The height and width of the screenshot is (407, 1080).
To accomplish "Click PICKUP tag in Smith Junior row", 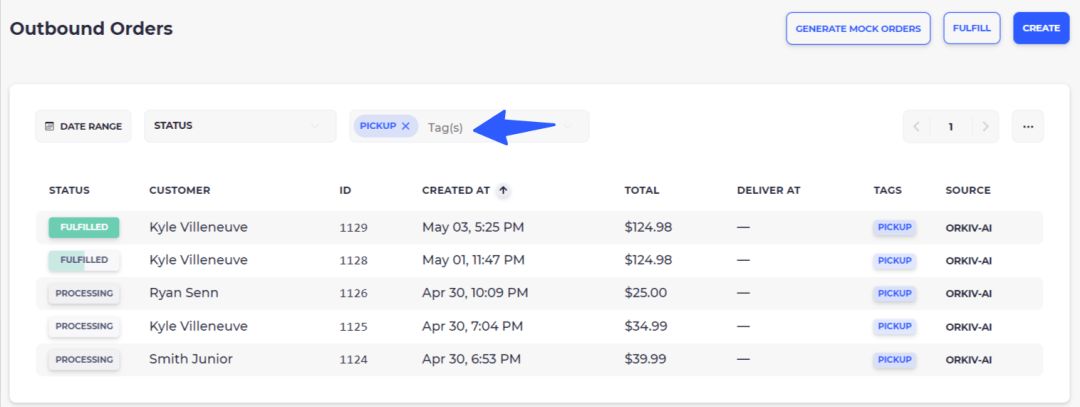I will (x=895, y=359).
